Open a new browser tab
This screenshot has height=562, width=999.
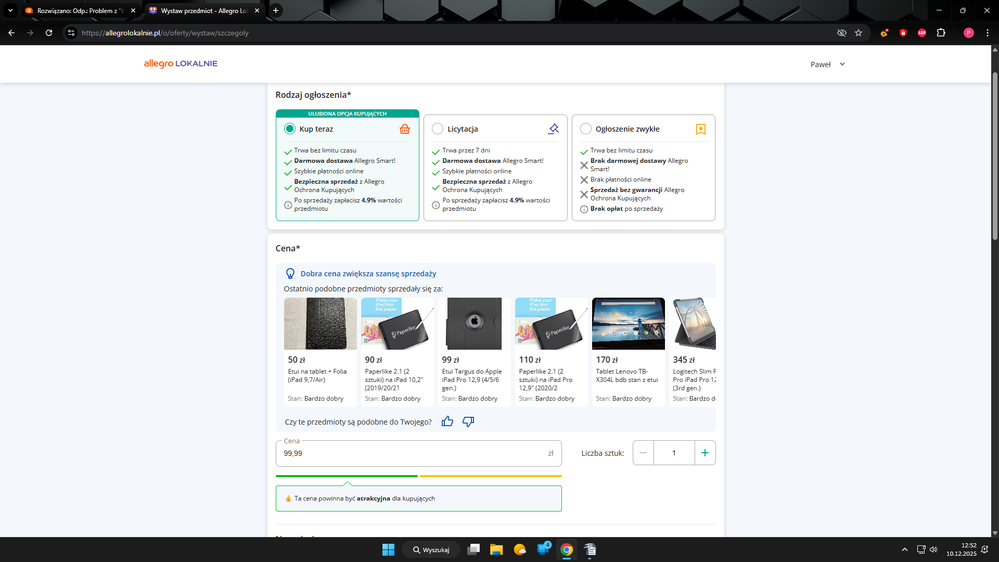pyautogui.click(x=276, y=10)
